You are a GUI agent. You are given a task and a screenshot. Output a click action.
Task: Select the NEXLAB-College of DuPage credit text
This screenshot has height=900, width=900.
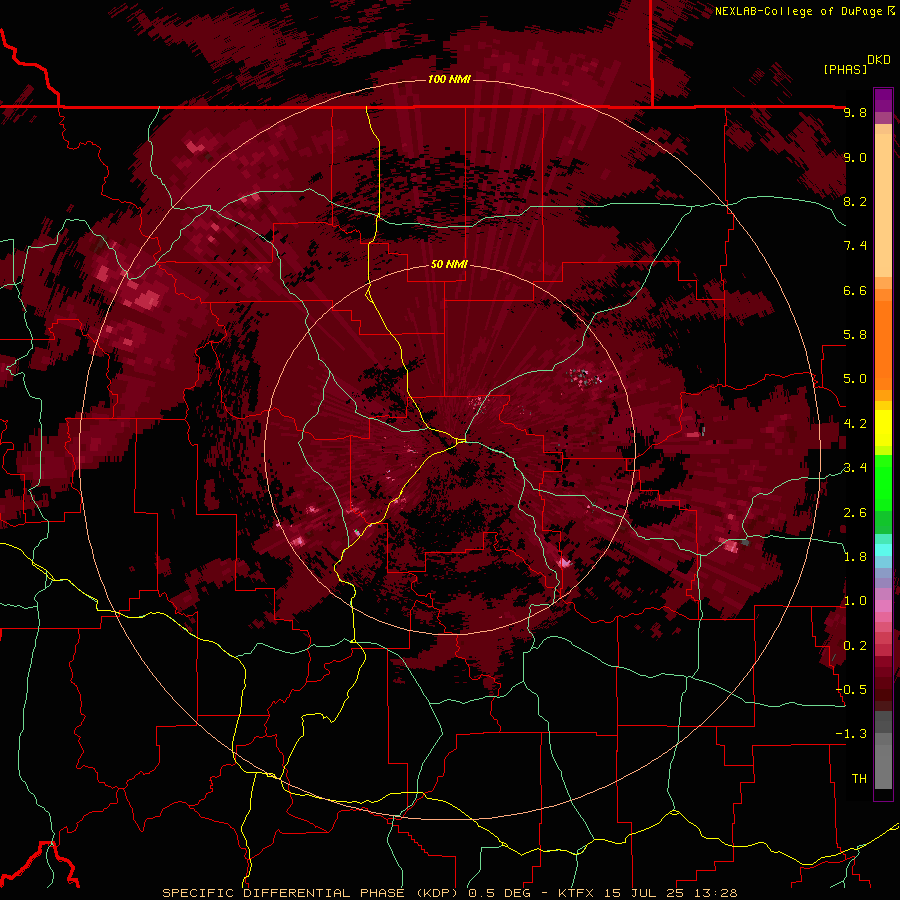(798, 11)
